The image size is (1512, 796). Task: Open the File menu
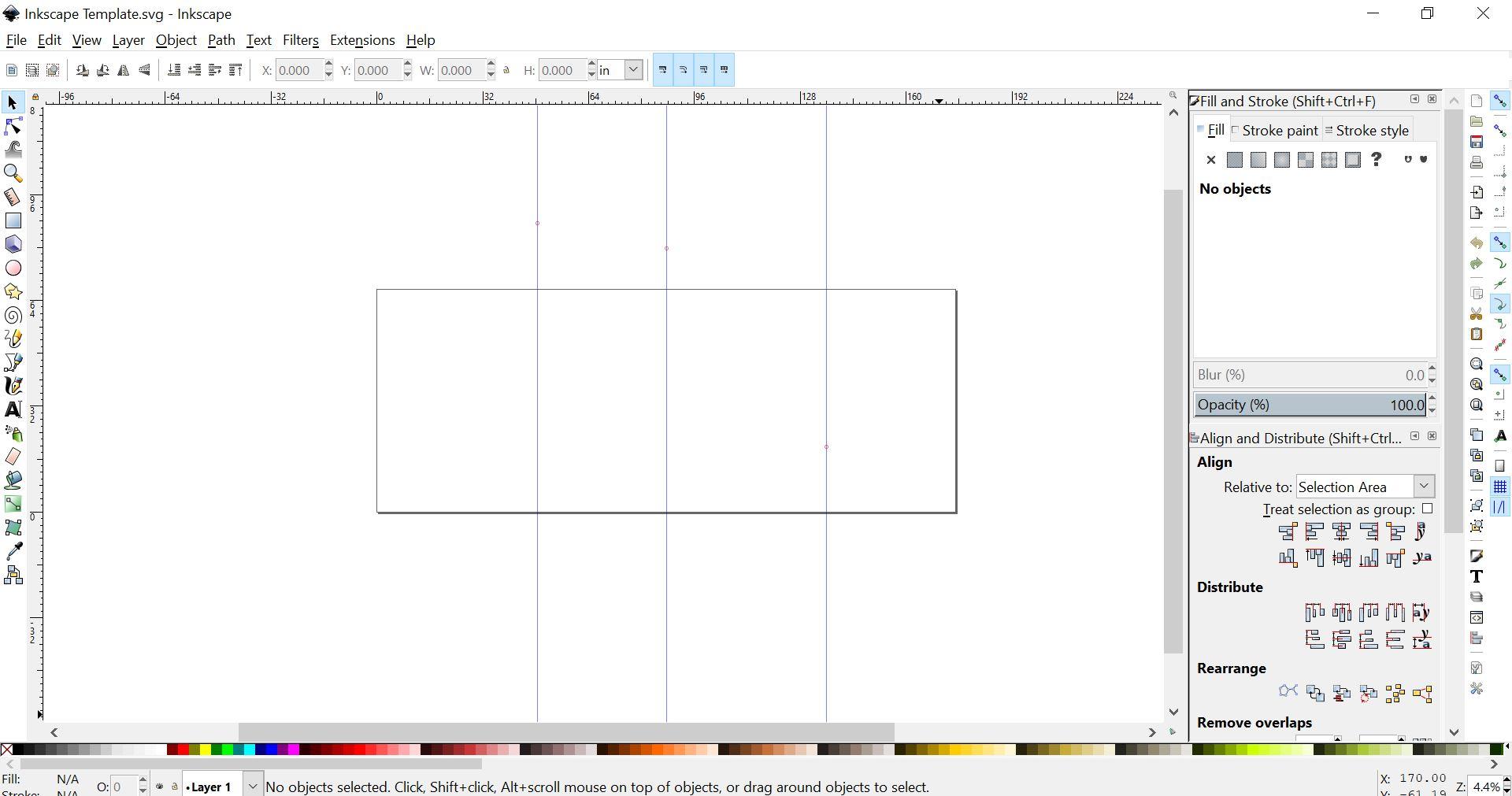tap(16, 40)
